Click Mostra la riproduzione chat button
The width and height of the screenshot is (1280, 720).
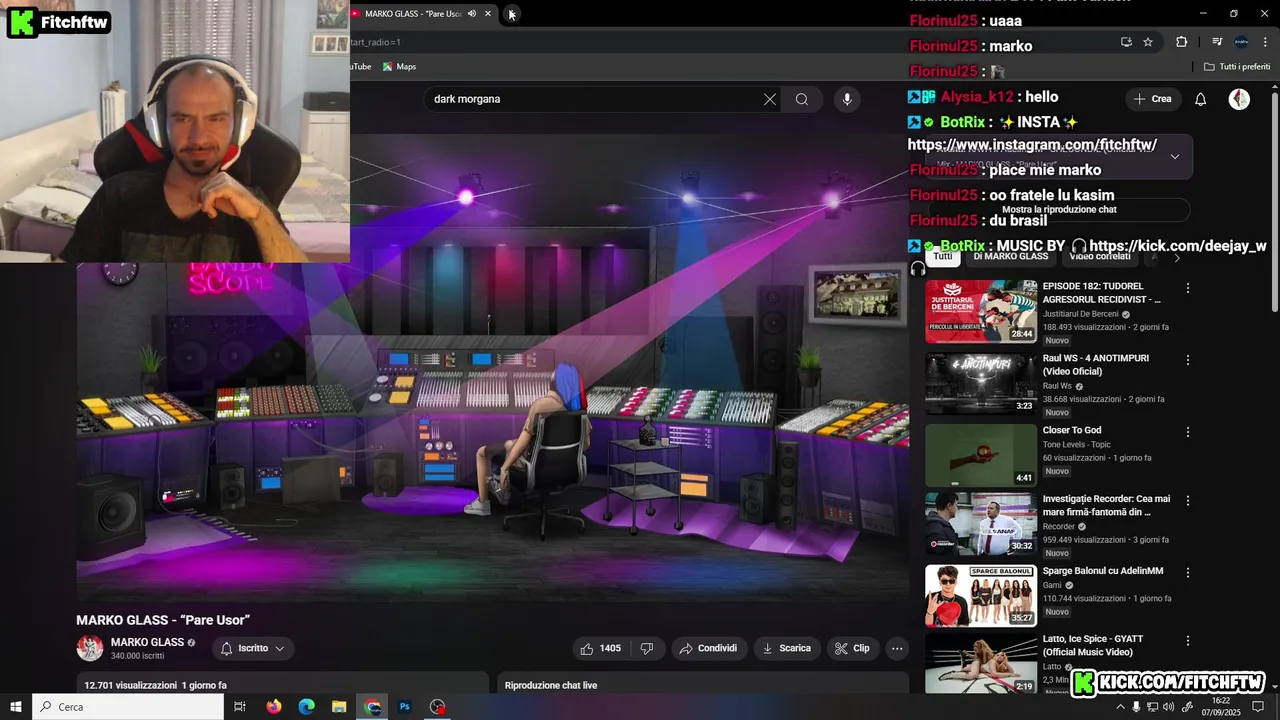coord(1057,210)
